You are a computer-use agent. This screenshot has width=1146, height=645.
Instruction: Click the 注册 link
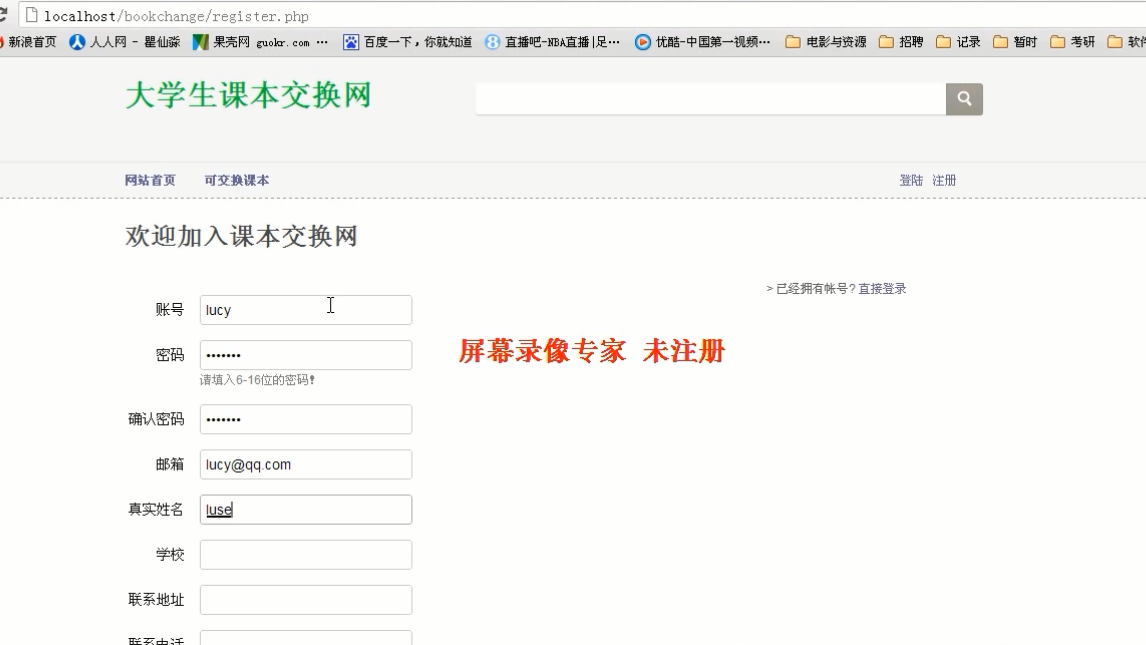click(x=944, y=180)
